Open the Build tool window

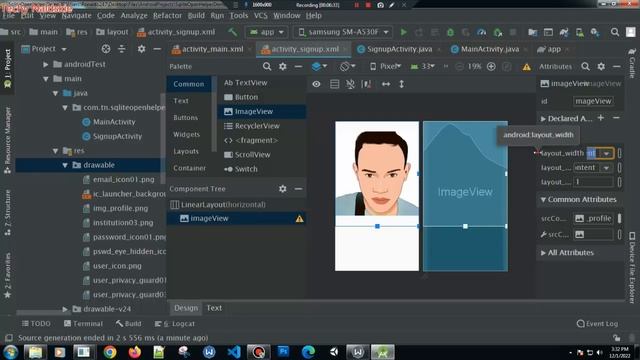129,323
